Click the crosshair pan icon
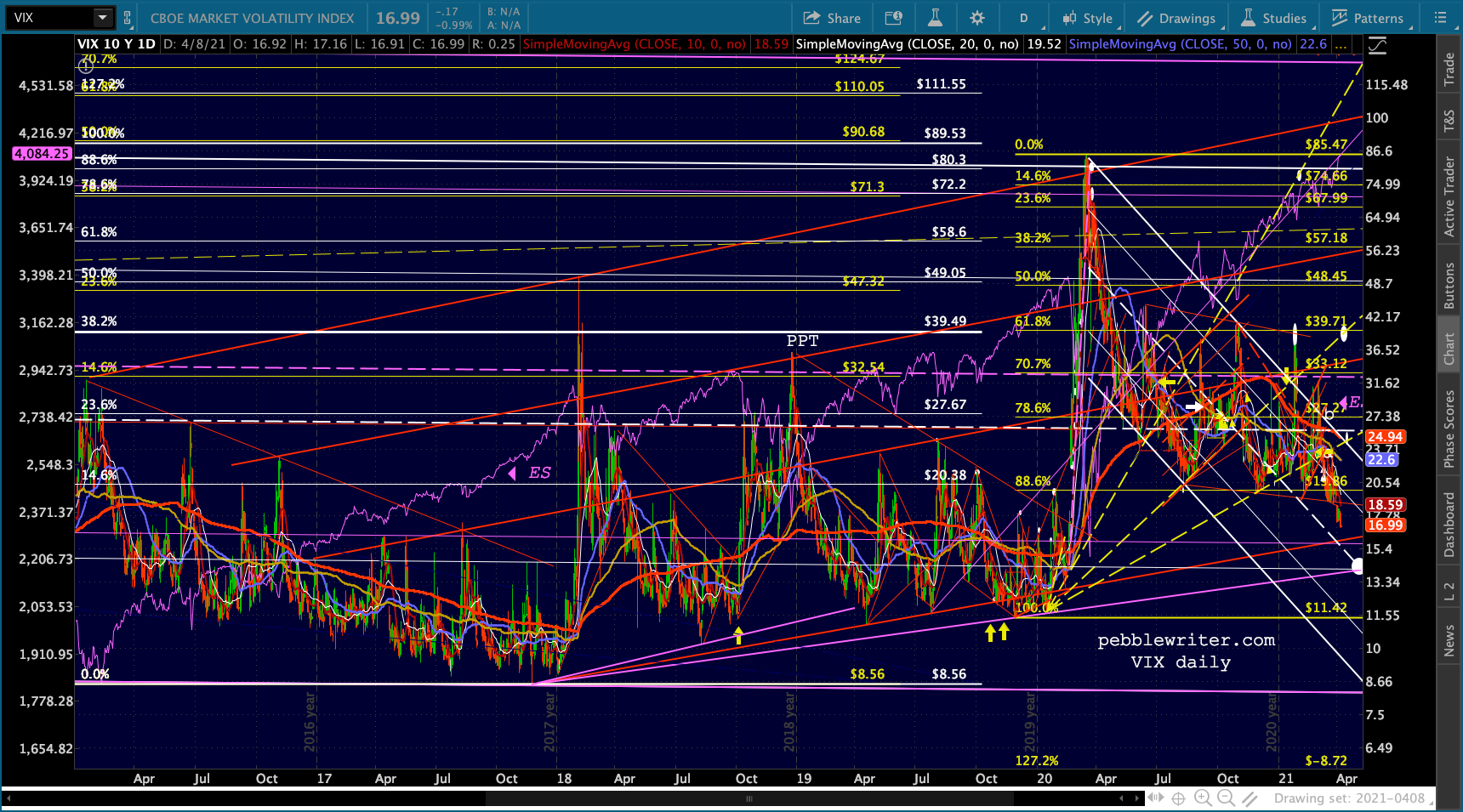Image resolution: width=1463 pixels, height=812 pixels. (x=1178, y=798)
